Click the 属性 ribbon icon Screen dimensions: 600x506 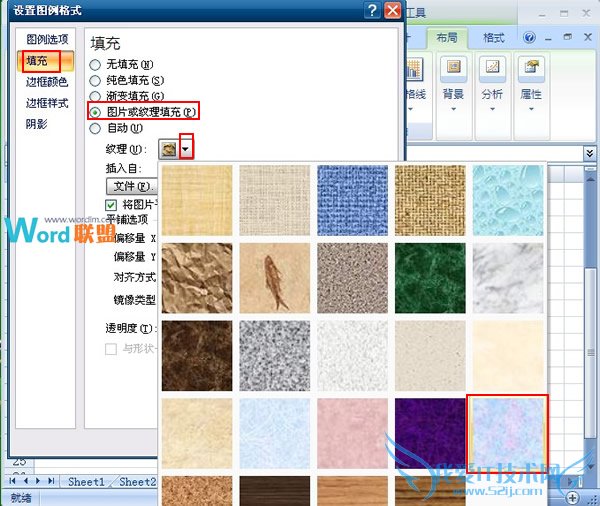531,69
